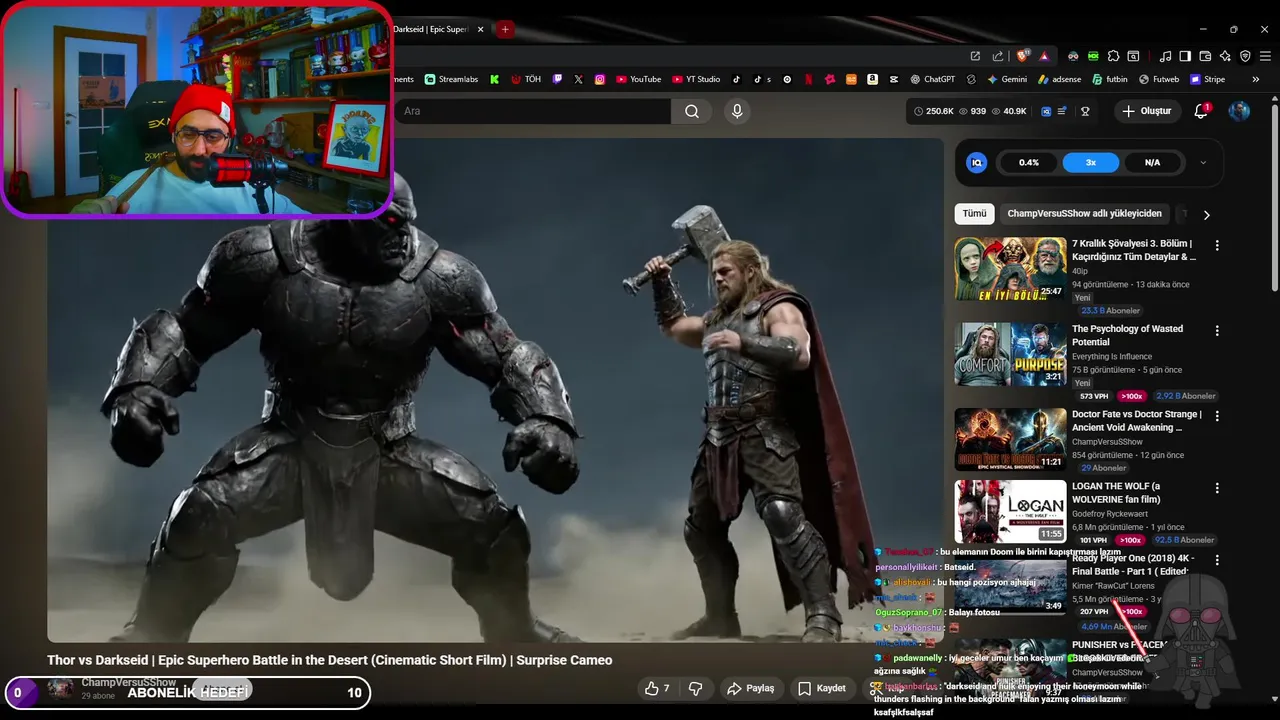Click the 250.6K vidIQ stat

point(933,111)
